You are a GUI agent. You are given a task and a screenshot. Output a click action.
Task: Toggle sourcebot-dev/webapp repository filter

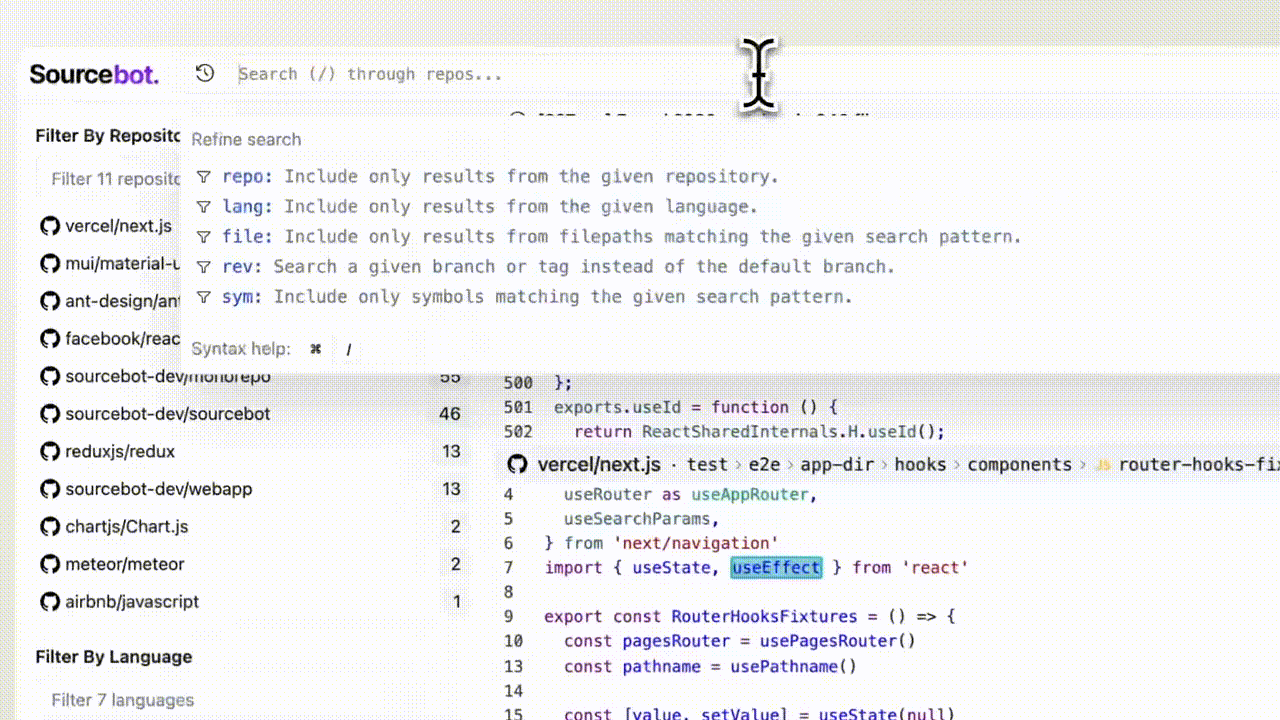[x=158, y=489]
